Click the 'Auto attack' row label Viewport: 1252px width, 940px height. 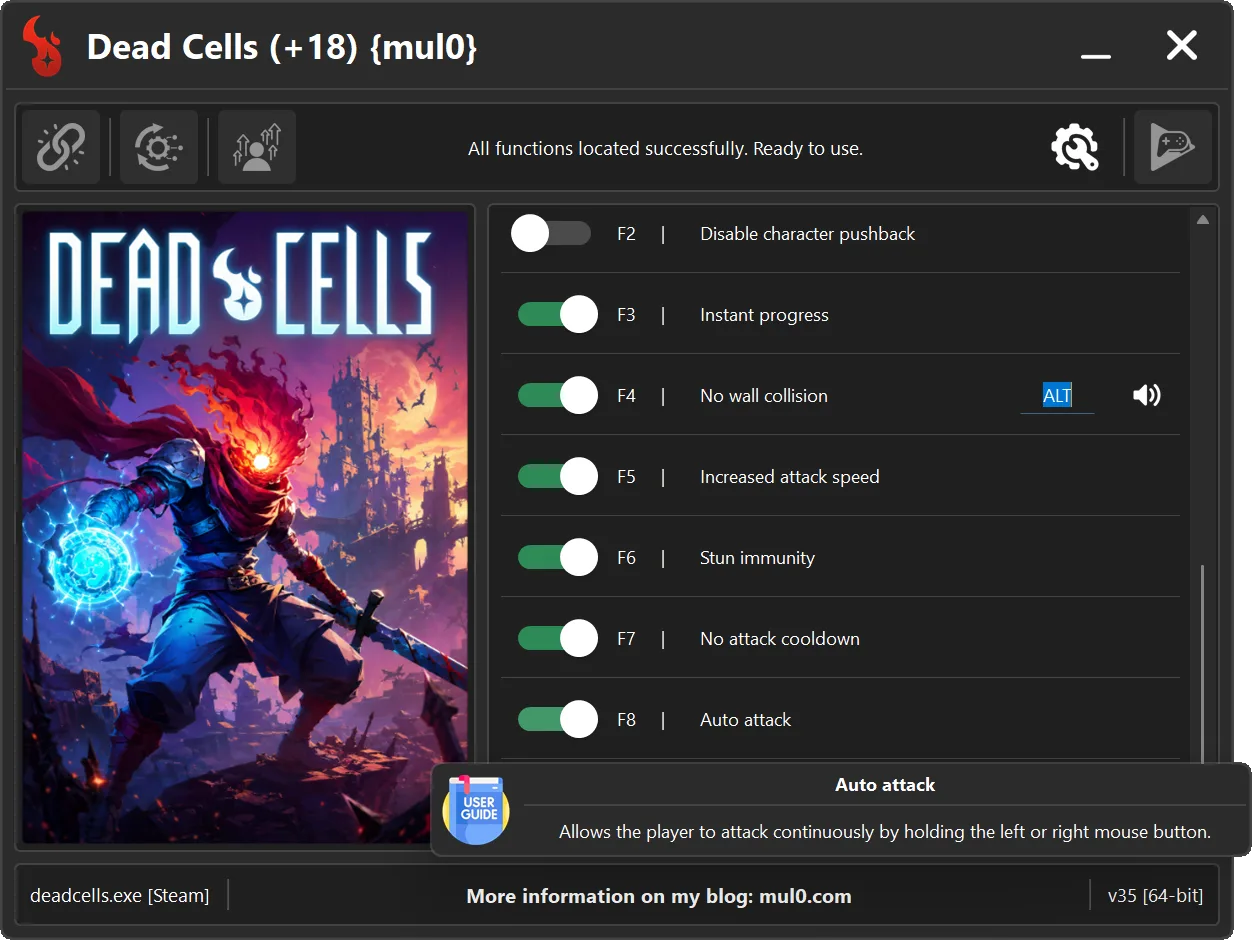[745, 720]
